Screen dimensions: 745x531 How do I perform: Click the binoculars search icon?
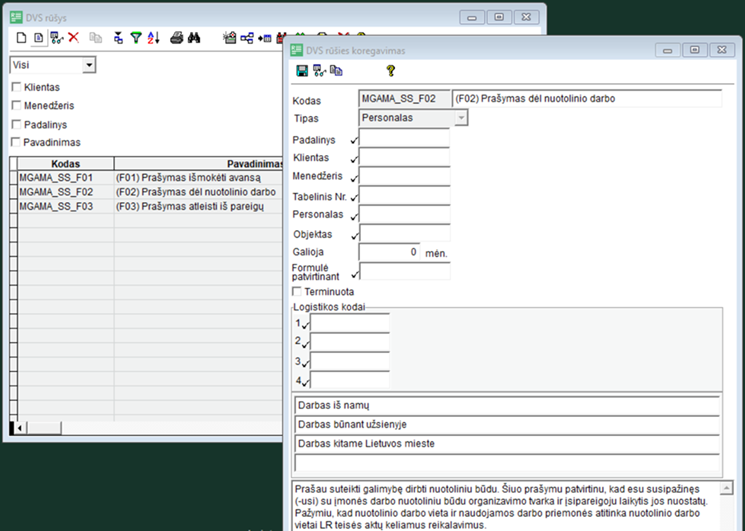(x=195, y=37)
